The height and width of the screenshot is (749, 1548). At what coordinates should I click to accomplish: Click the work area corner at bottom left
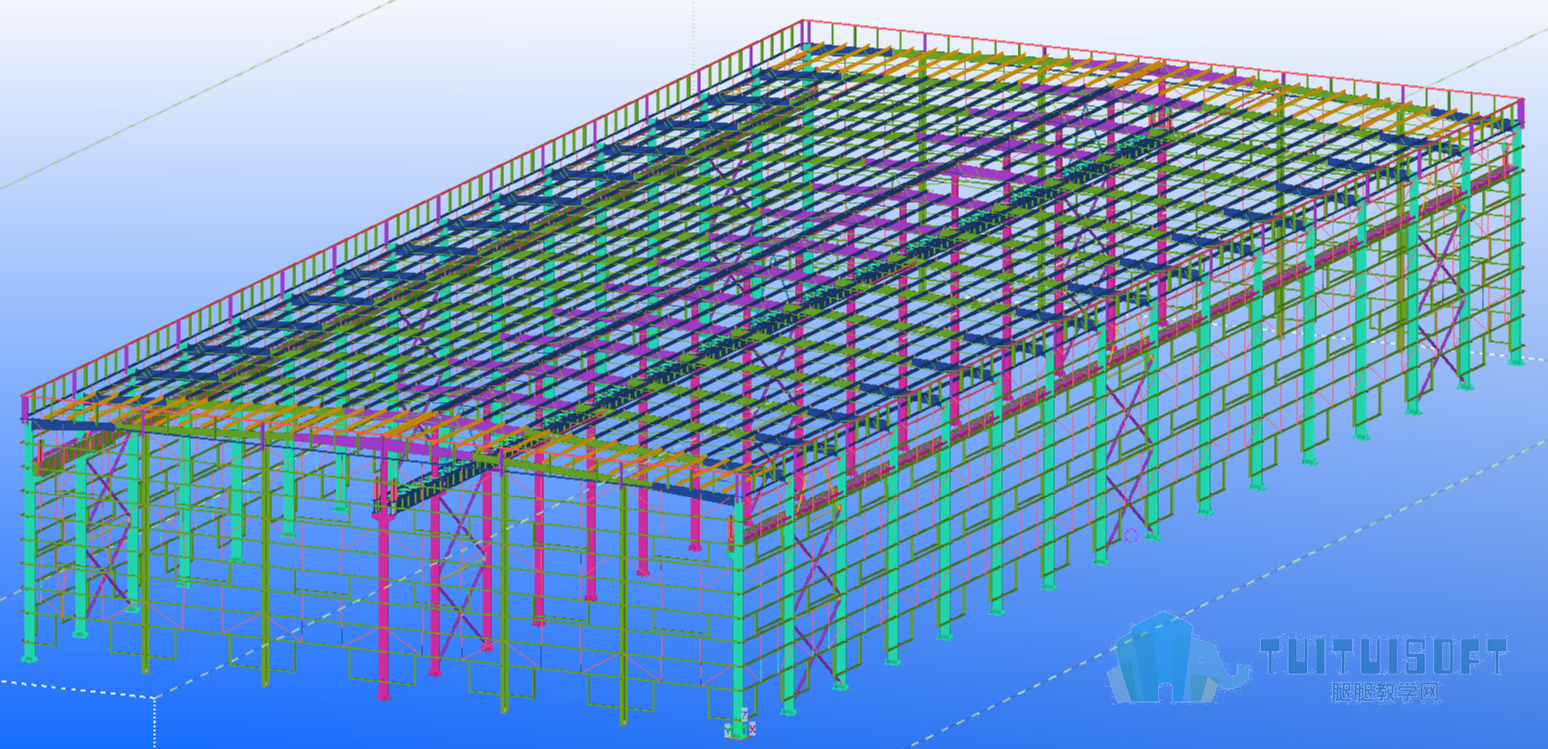(153, 698)
